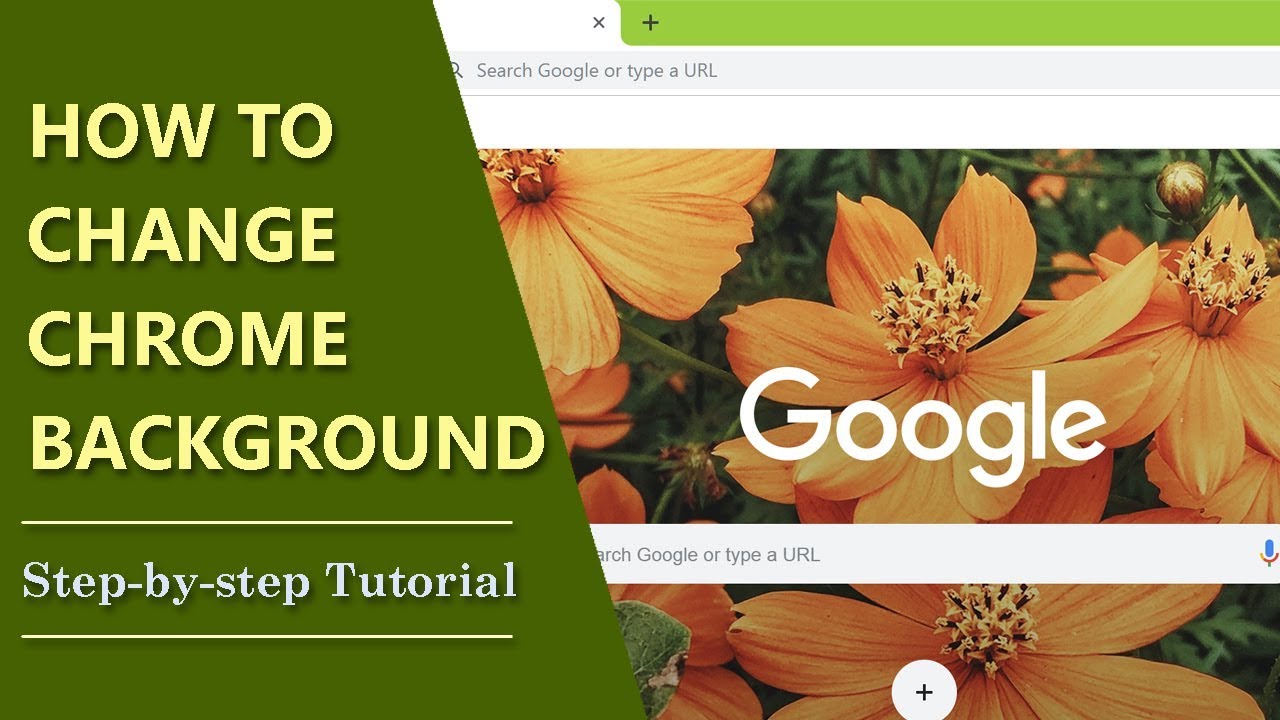Activate voice search microphone icon
The image size is (1280, 720).
1268,554
